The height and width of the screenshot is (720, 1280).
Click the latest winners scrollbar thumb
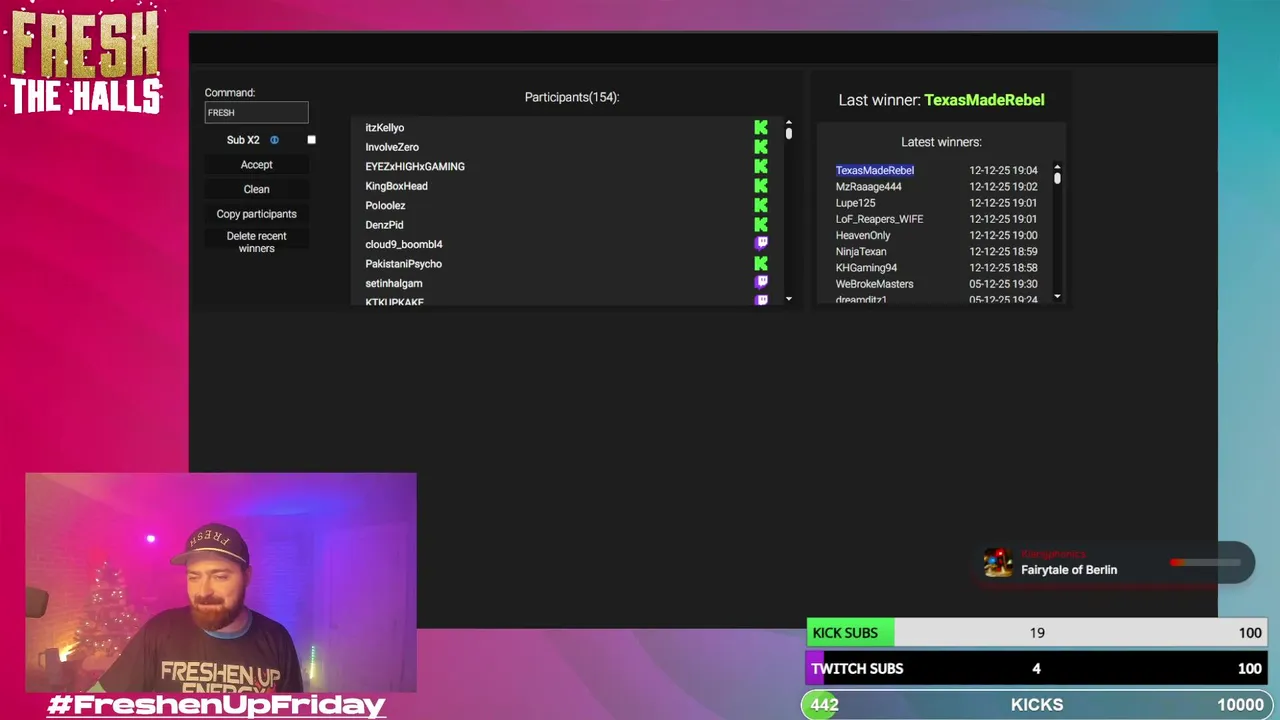(x=1057, y=178)
